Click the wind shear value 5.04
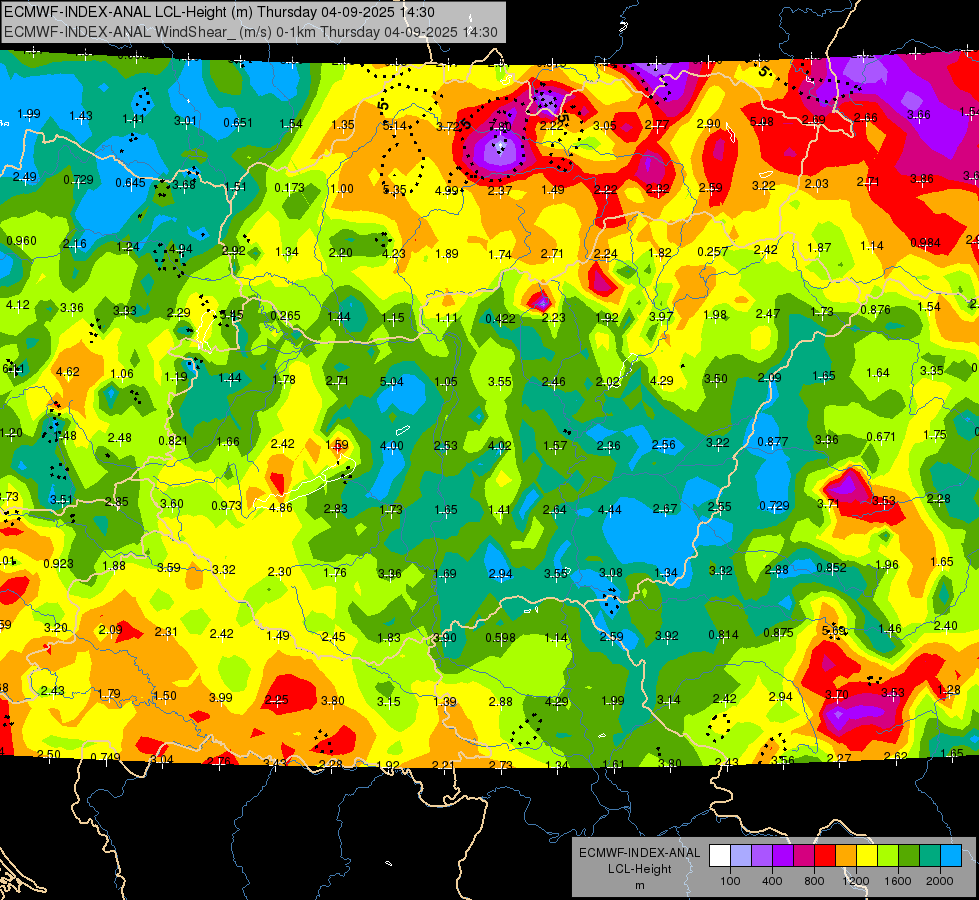This screenshot has width=979, height=900. [x=391, y=382]
